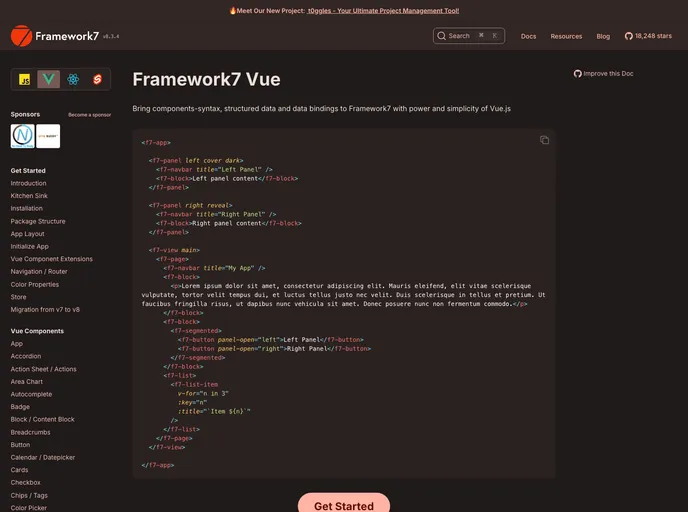
Task: Open the Blog menu item
Action: (x=603, y=36)
